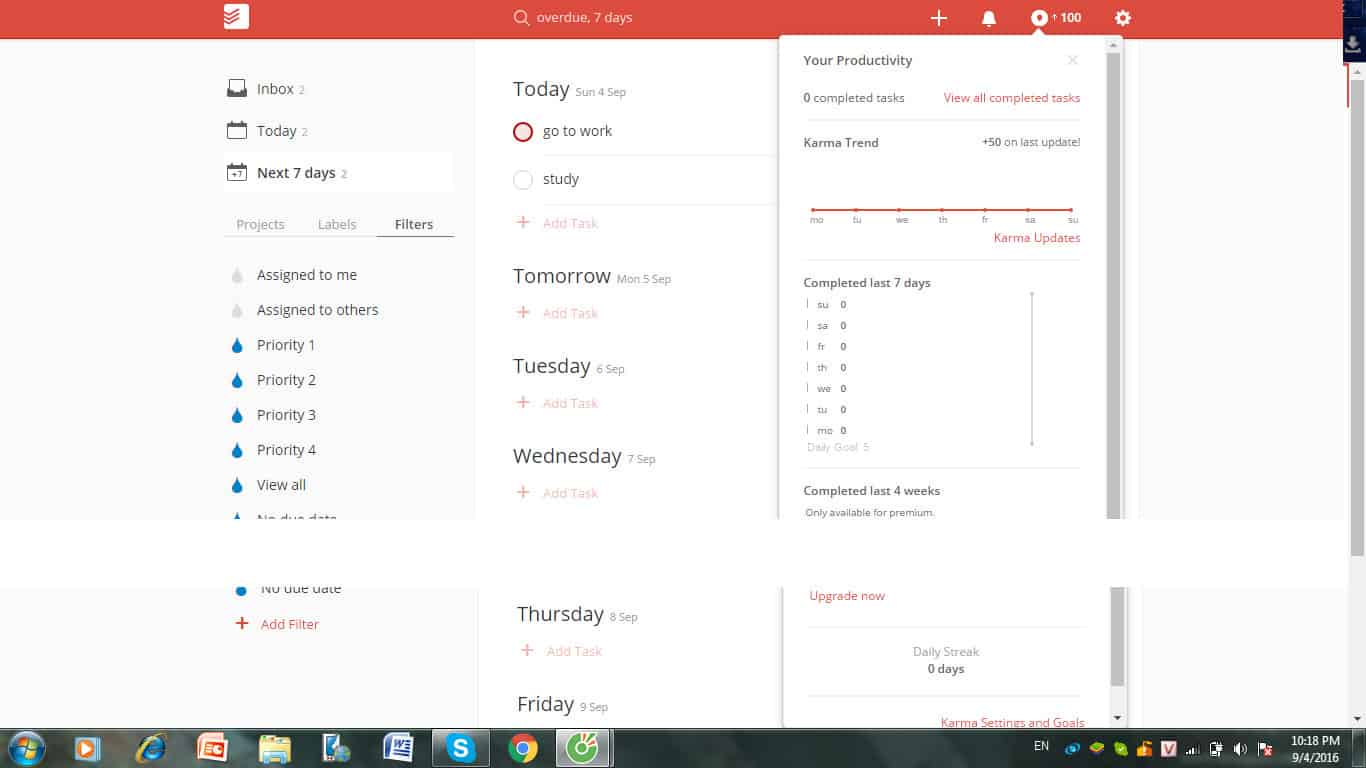1366x768 pixels.
Task: Open notifications bell icon
Action: 989,18
